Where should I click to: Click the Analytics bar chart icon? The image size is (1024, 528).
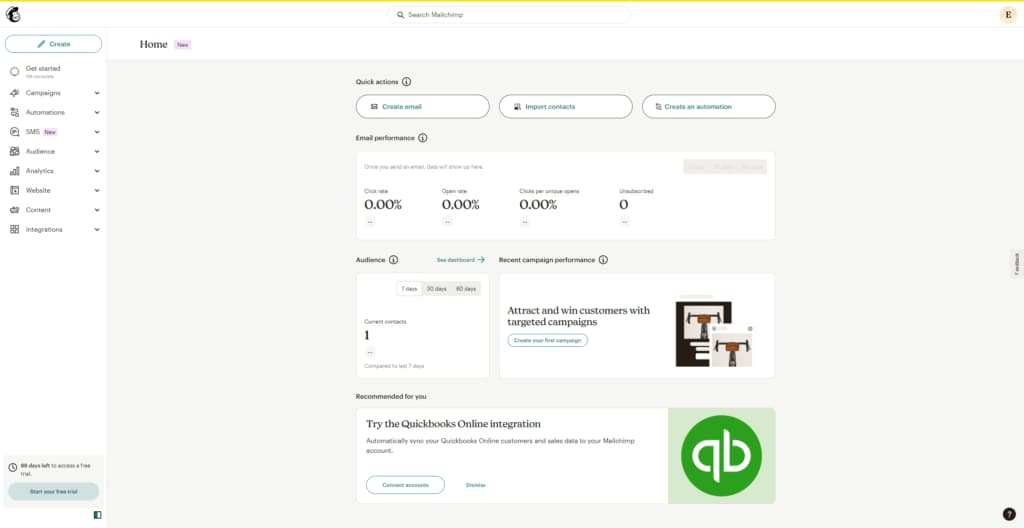click(14, 171)
